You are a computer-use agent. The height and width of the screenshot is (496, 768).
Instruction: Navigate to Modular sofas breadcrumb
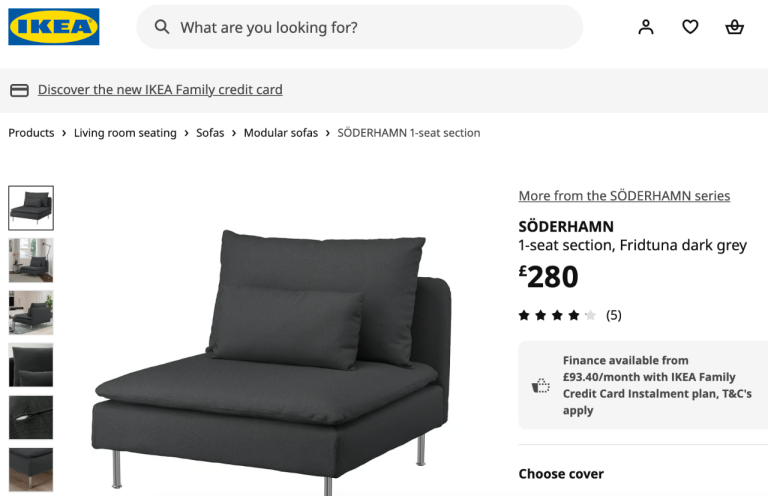click(281, 133)
